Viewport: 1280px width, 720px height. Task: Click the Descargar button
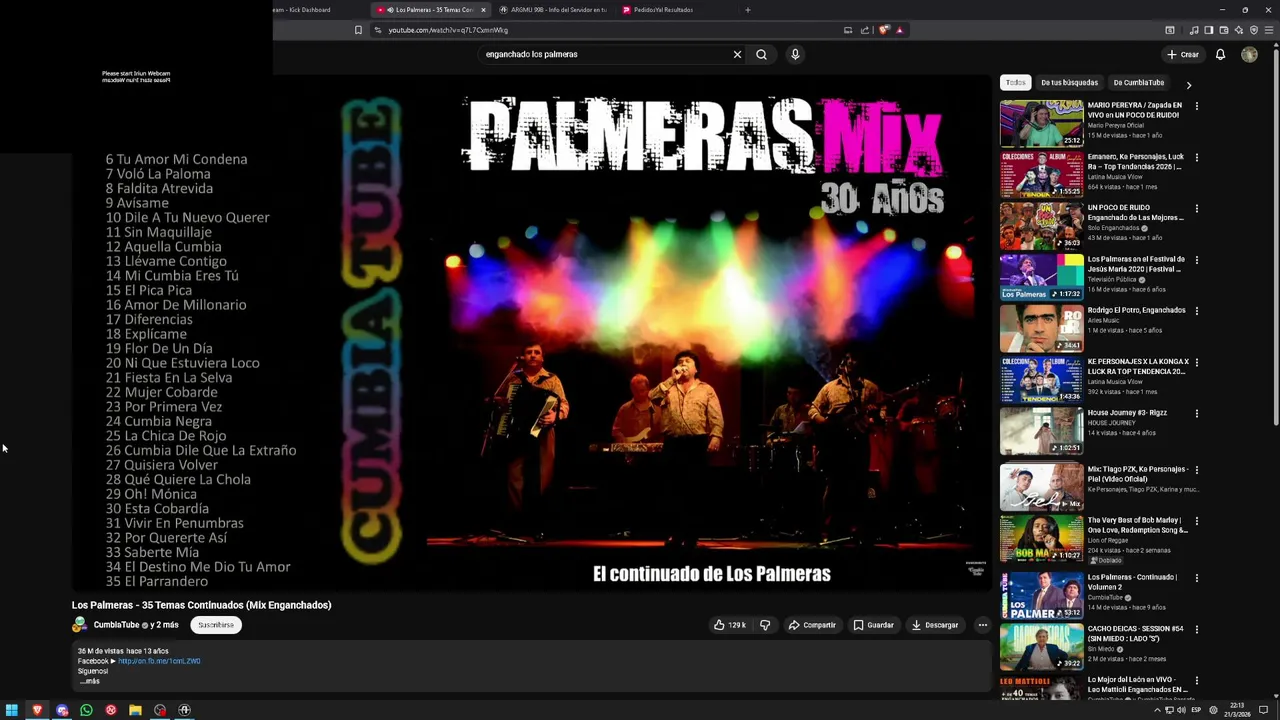coord(935,625)
